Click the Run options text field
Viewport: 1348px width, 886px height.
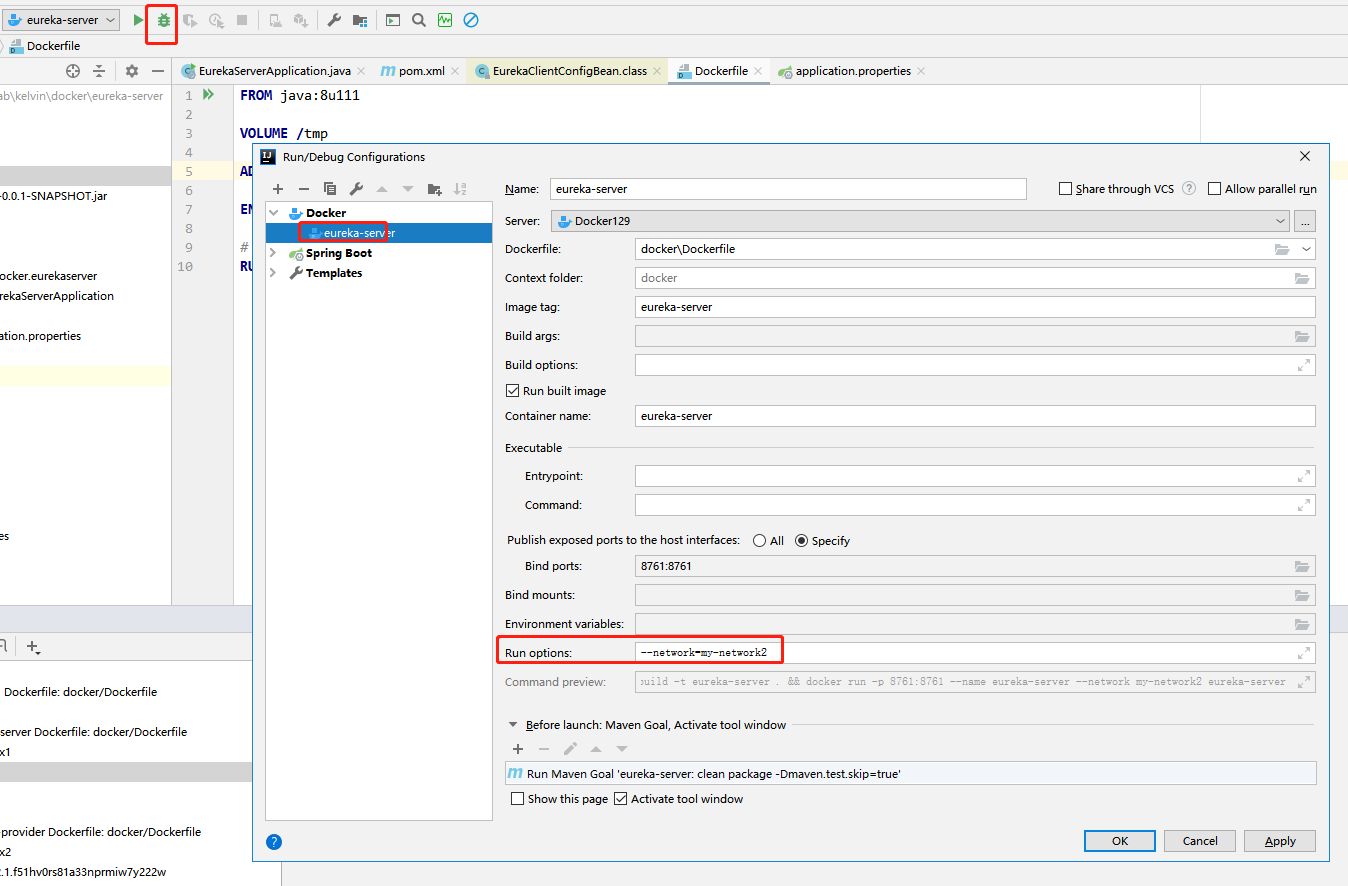click(x=975, y=653)
